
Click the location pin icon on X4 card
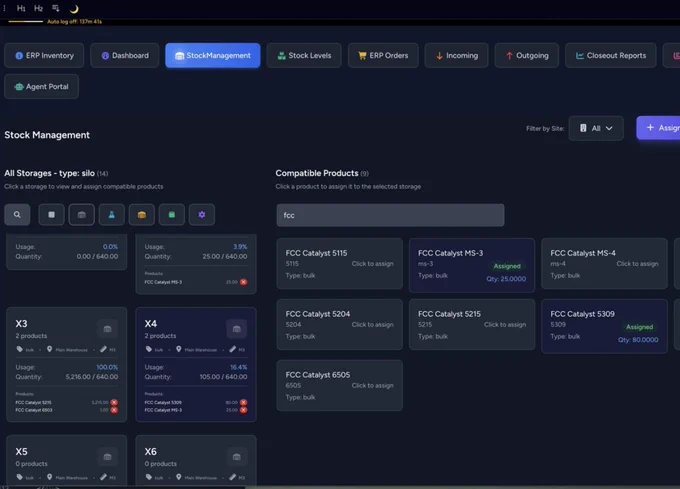179,349
